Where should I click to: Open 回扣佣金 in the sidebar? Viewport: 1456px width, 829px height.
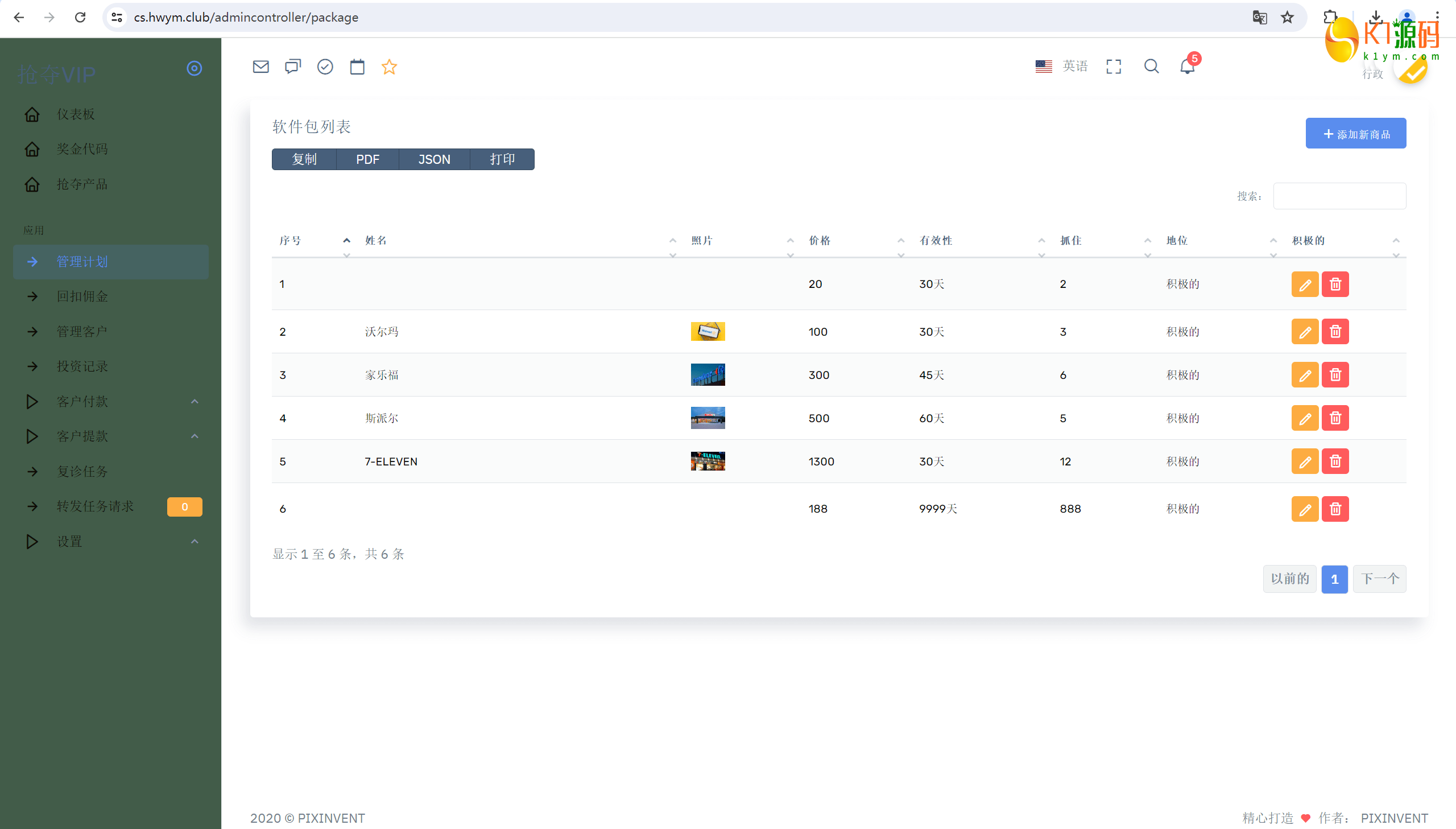coord(82,296)
